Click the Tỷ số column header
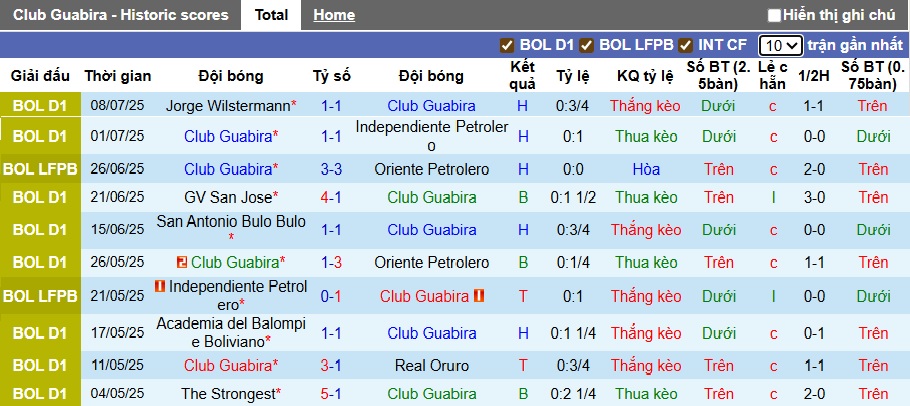Image resolution: width=910 pixels, height=406 pixels. pos(331,76)
